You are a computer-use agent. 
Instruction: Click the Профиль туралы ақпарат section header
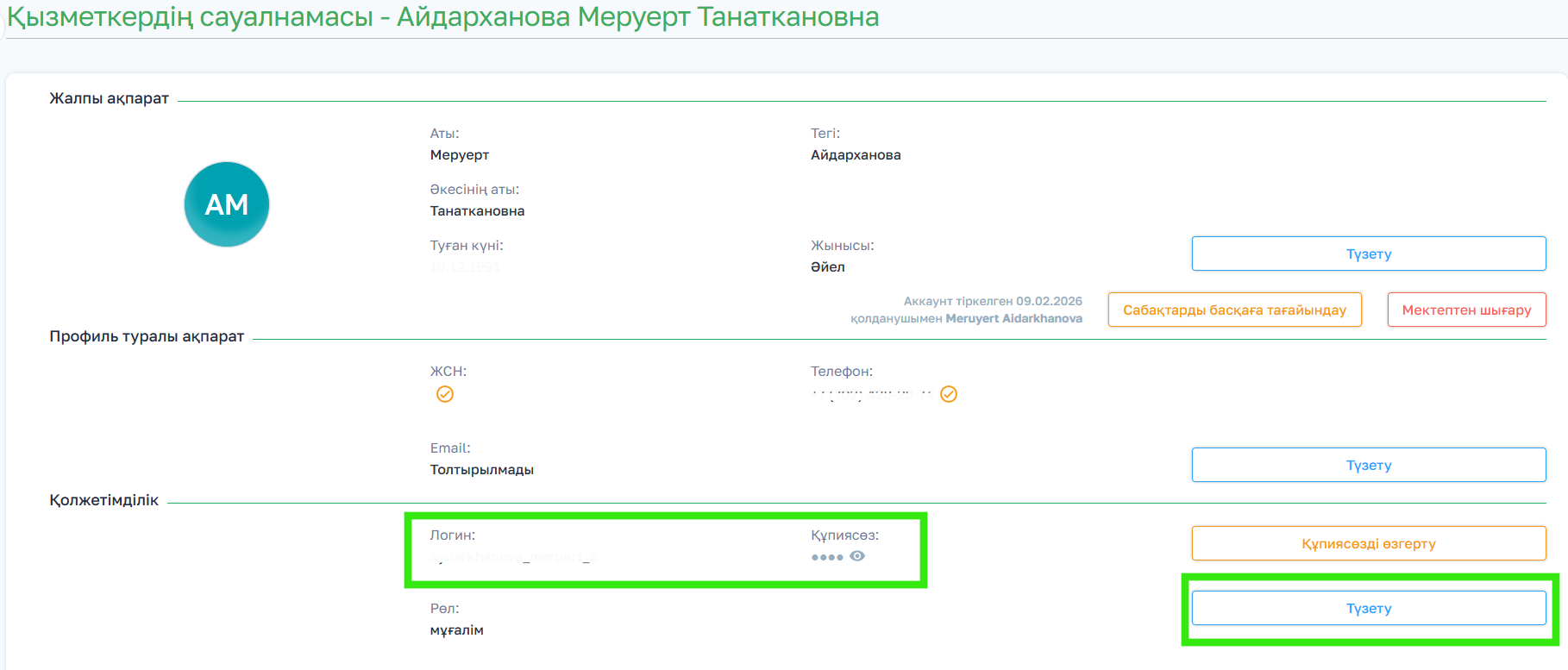pos(147,336)
